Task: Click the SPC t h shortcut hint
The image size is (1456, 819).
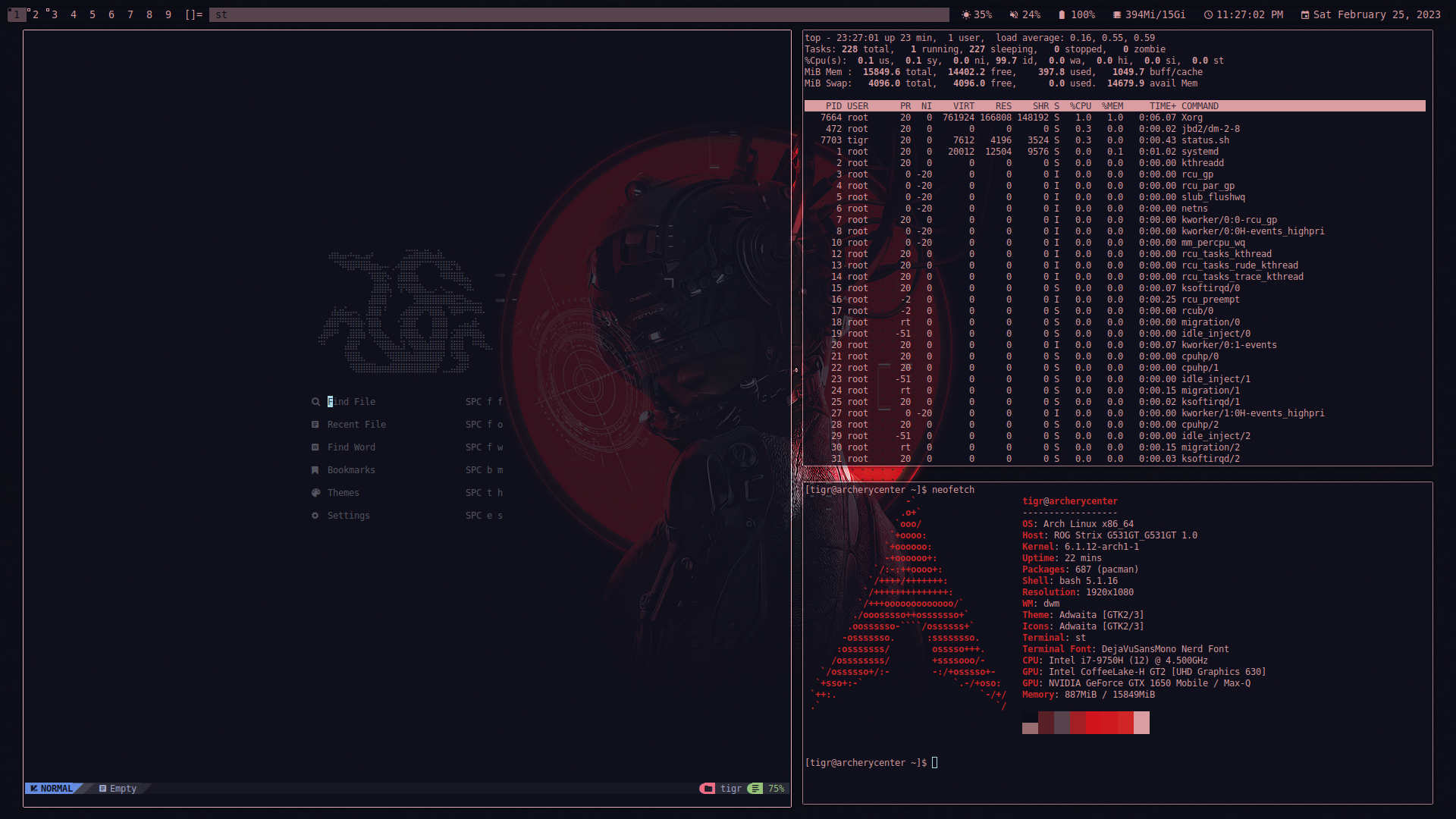Action: pos(484,493)
